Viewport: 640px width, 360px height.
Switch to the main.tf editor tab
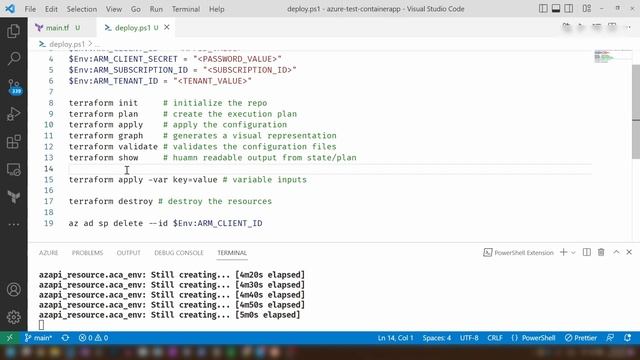tap(58, 28)
